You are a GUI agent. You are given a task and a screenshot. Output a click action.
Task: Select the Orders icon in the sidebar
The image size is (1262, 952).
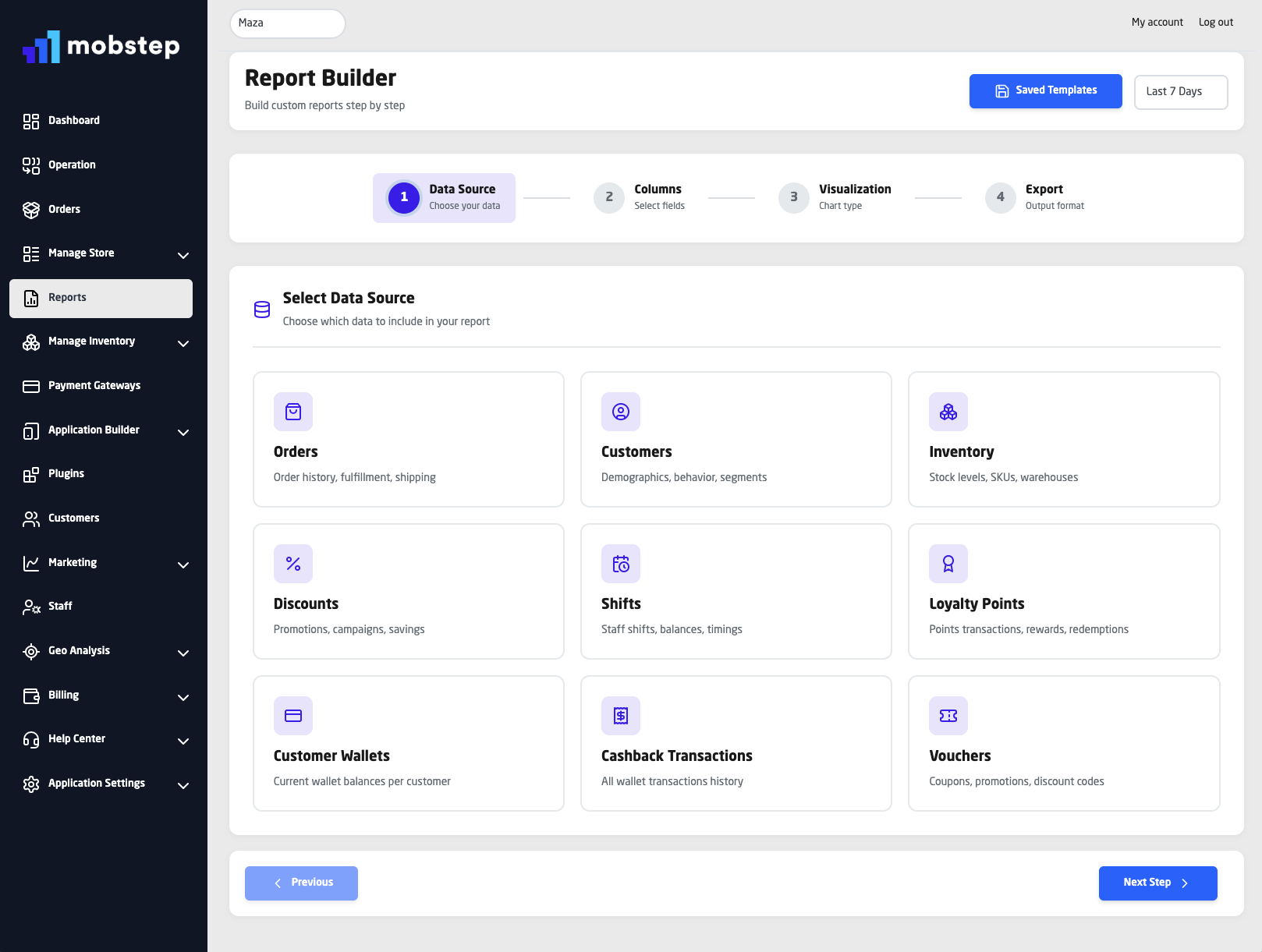(x=31, y=209)
